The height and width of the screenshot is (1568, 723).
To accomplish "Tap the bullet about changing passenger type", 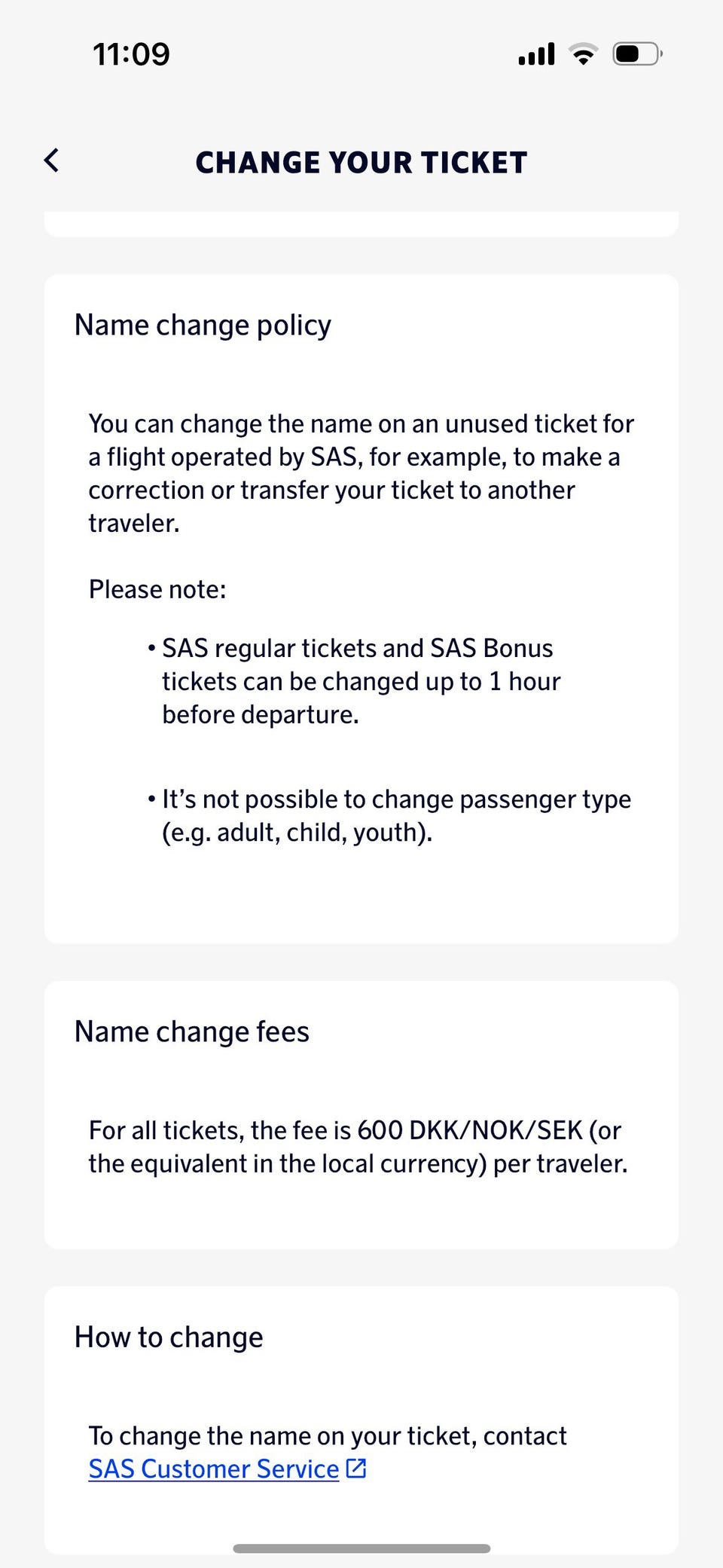I will tap(396, 815).
